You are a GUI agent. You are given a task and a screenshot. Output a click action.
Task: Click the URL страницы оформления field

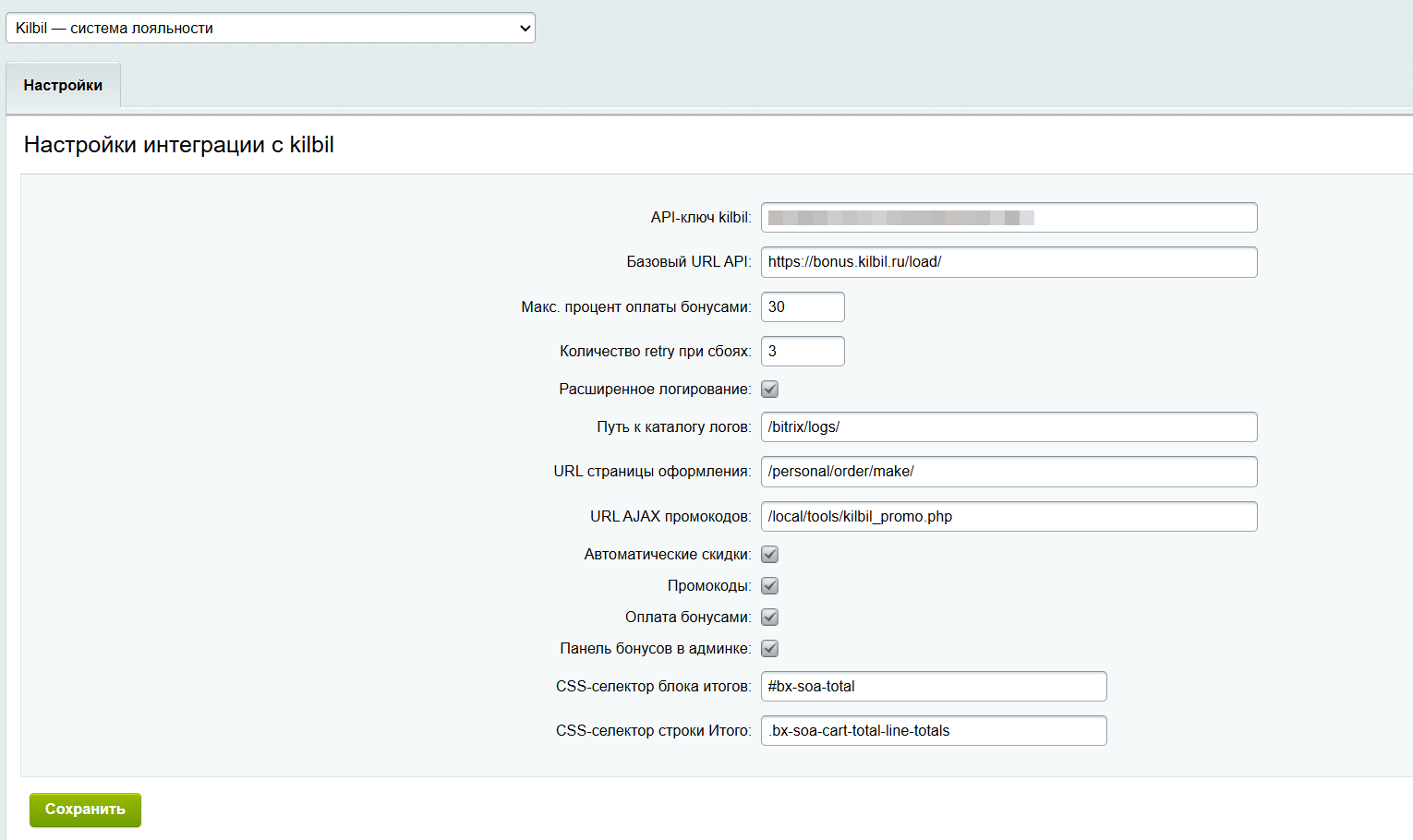1009,472
